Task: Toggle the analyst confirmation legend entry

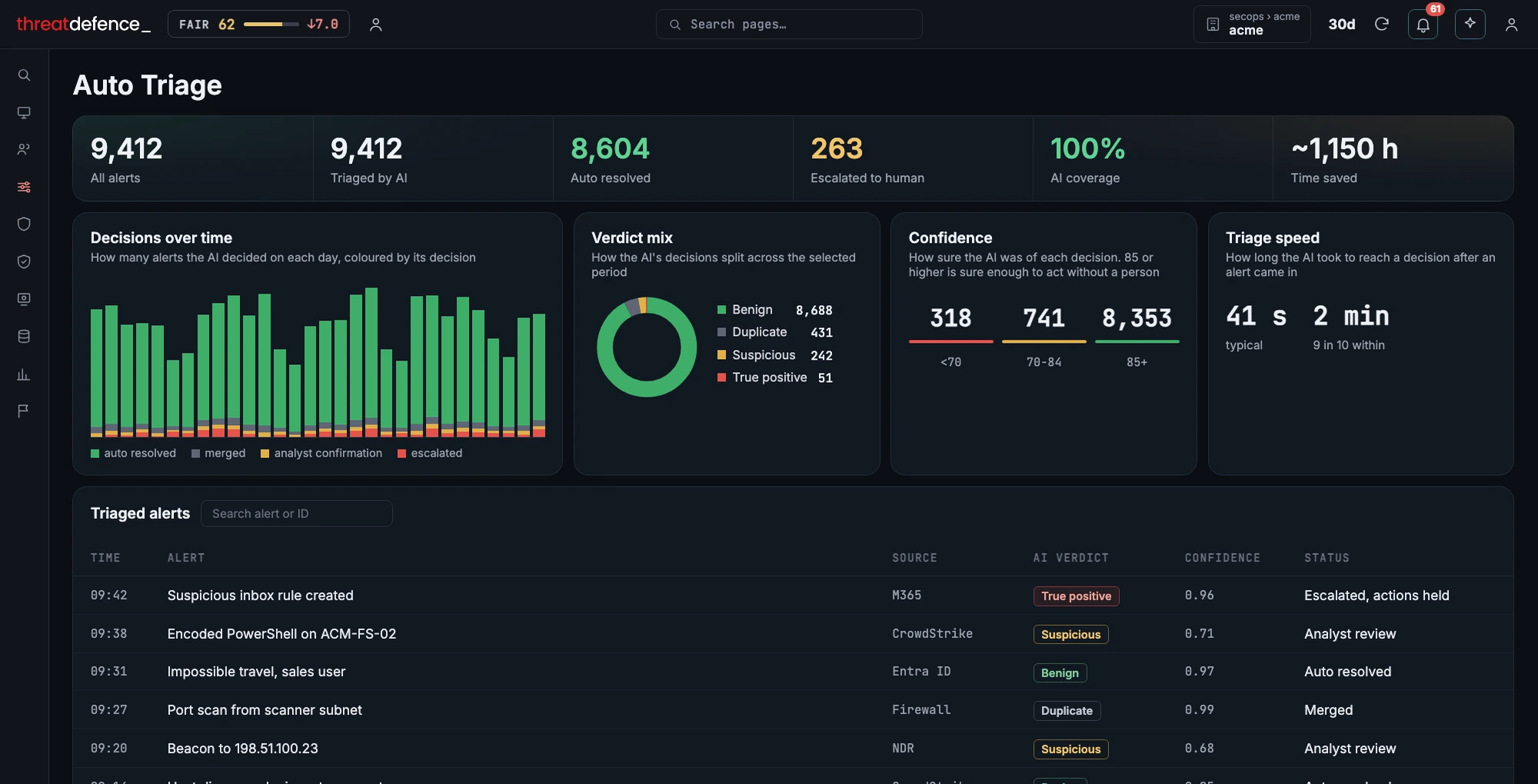Action: [x=321, y=453]
